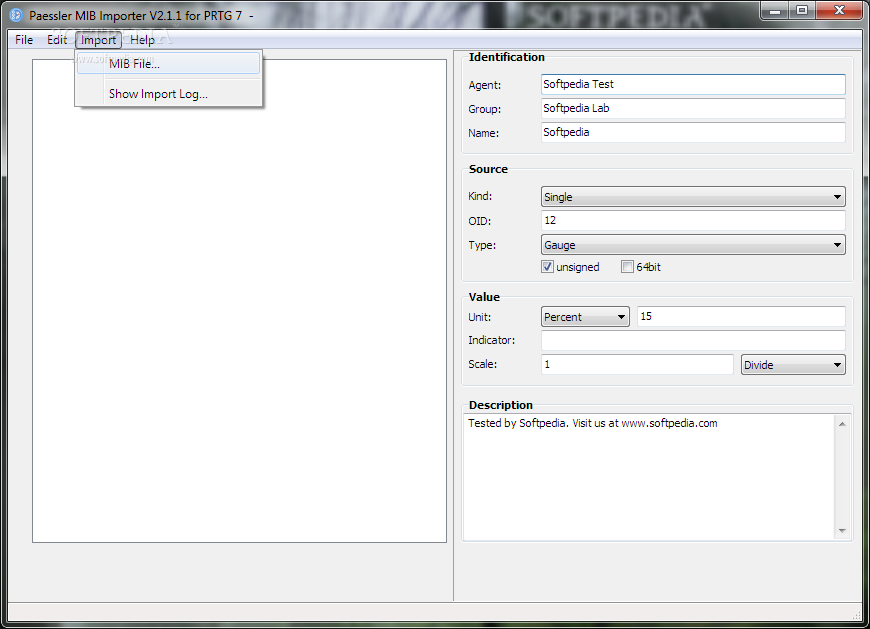This screenshot has width=870, height=629.
Task: Click the empty Indicator field
Action: coord(693,340)
